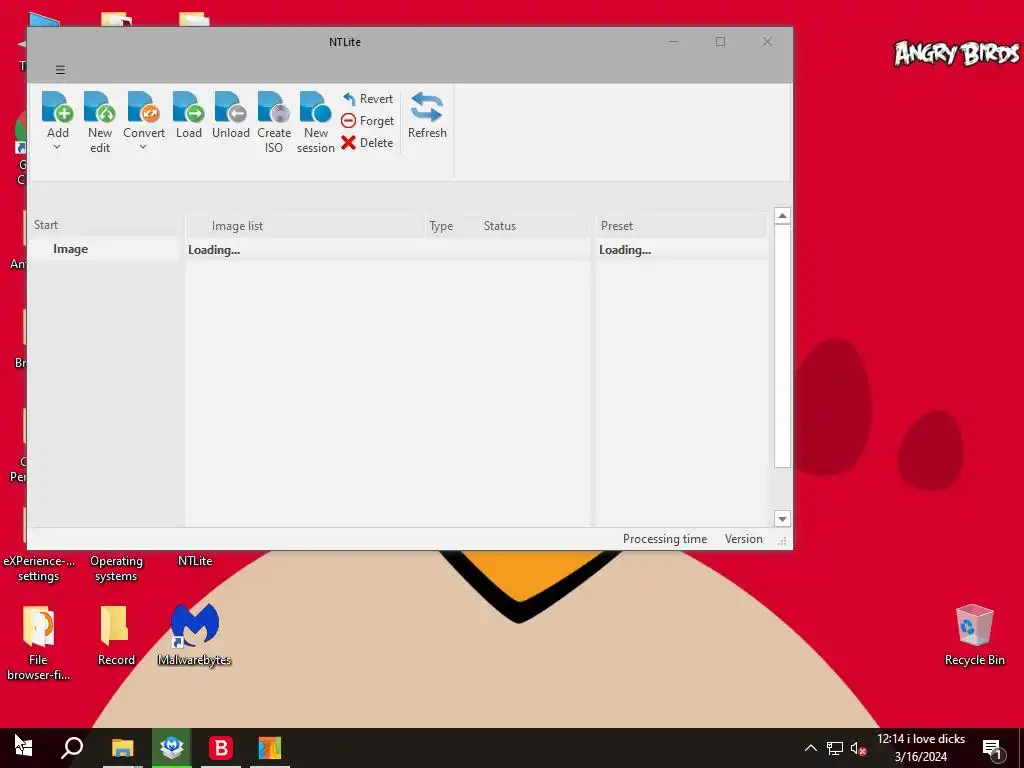Click the colorful taskbar app icon
This screenshot has height=768, width=1024.
[269, 748]
